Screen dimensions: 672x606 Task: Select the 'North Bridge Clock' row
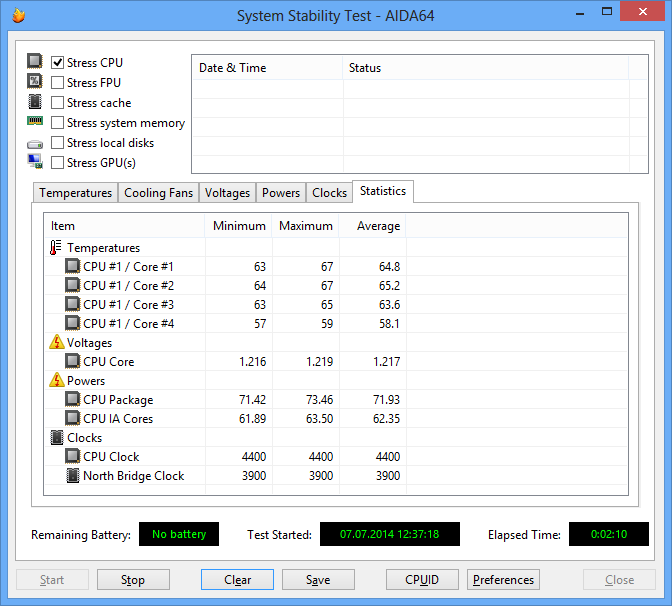[x=336, y=476]
